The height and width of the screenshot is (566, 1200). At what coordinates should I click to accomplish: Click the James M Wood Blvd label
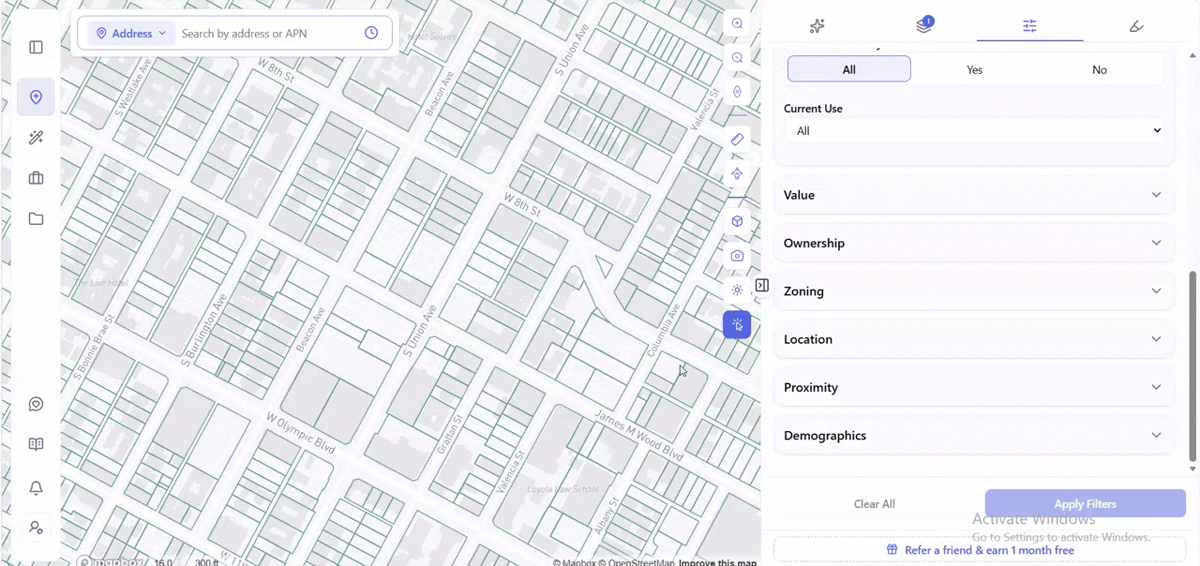coord(639,436)
